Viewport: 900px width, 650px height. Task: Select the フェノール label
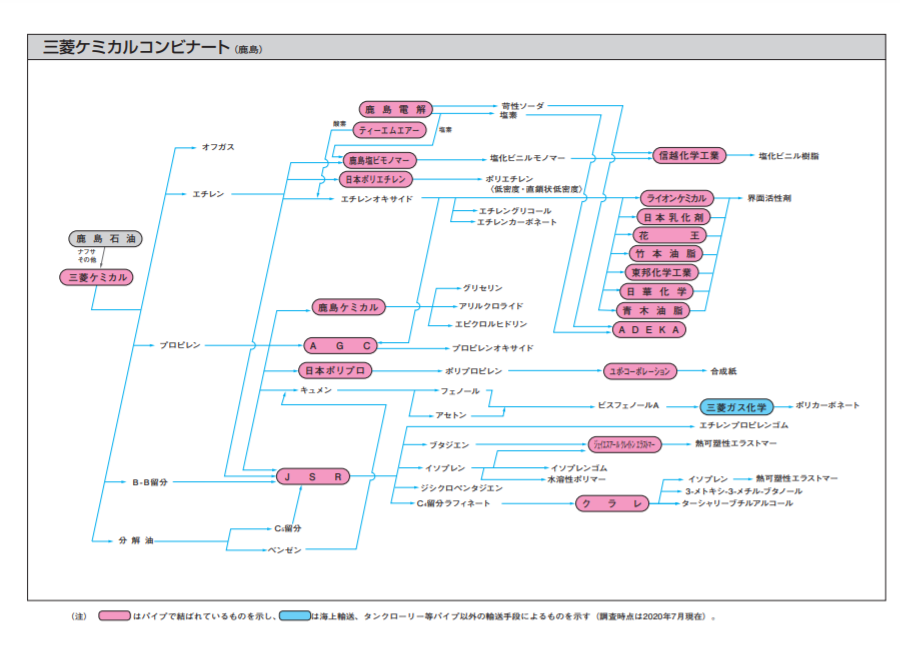pyautogui.click(x=460, y=391)
